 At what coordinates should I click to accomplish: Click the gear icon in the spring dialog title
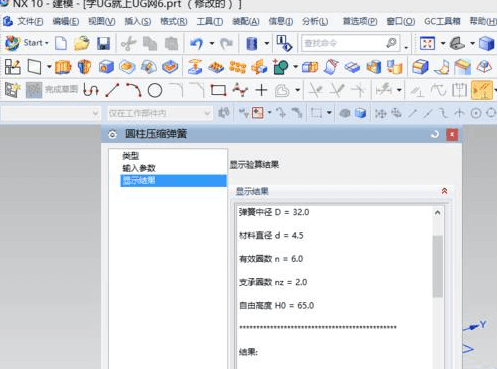(112, 134)
